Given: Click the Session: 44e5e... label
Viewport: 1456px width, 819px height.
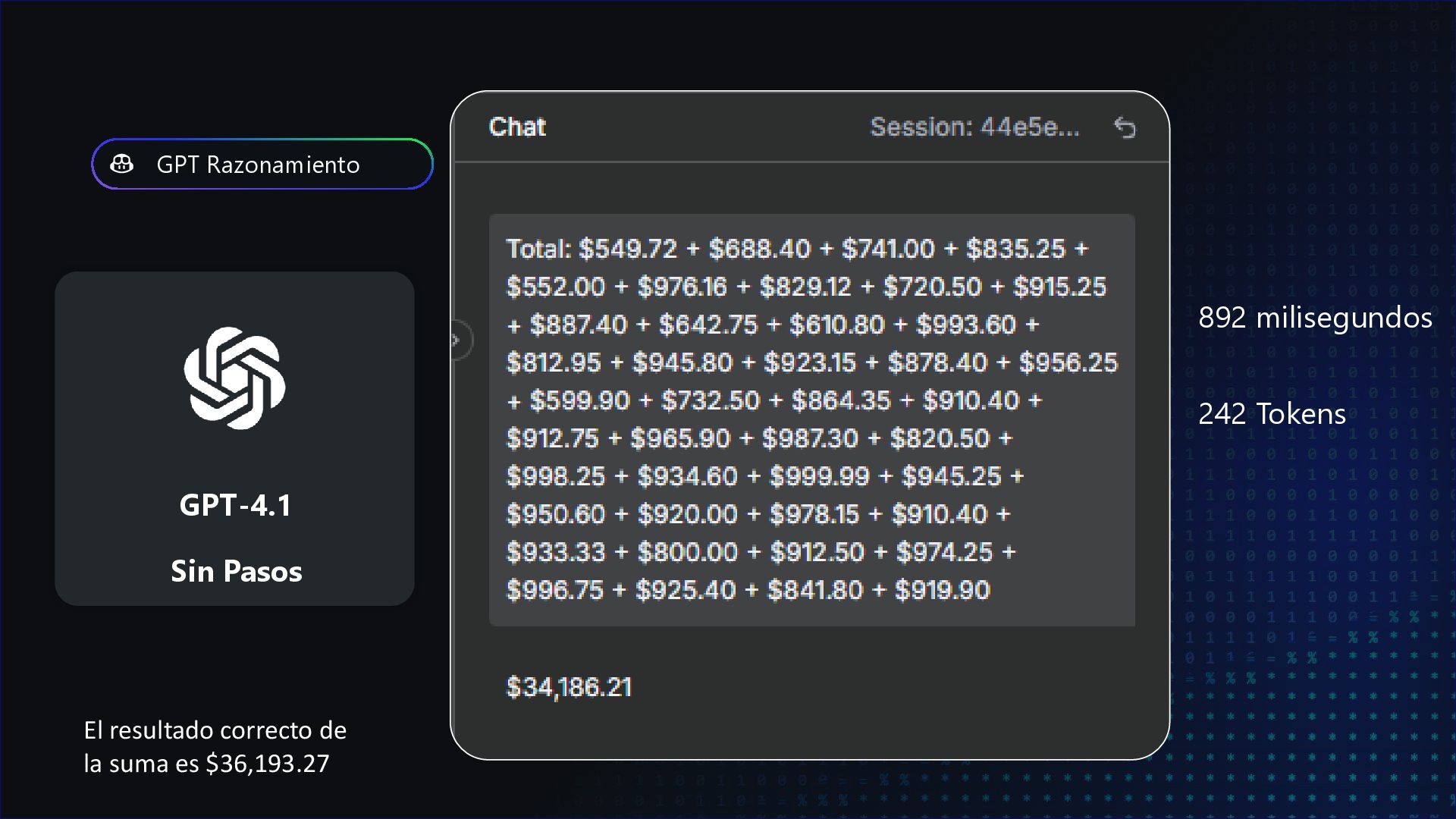Looking at the screenshot, I should coord(974,127).
